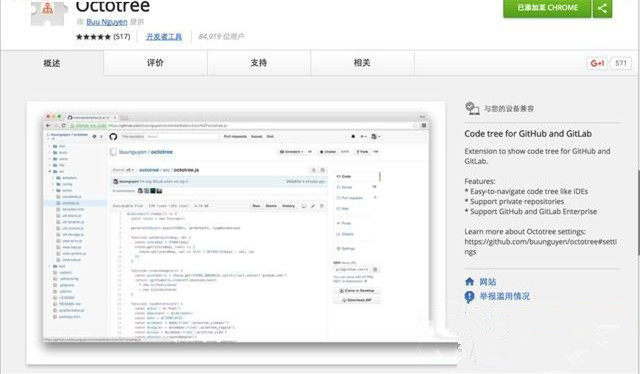The image size is (640, 374).
Task: Open the 网站 website link
Action: click(x=488, y=282)
